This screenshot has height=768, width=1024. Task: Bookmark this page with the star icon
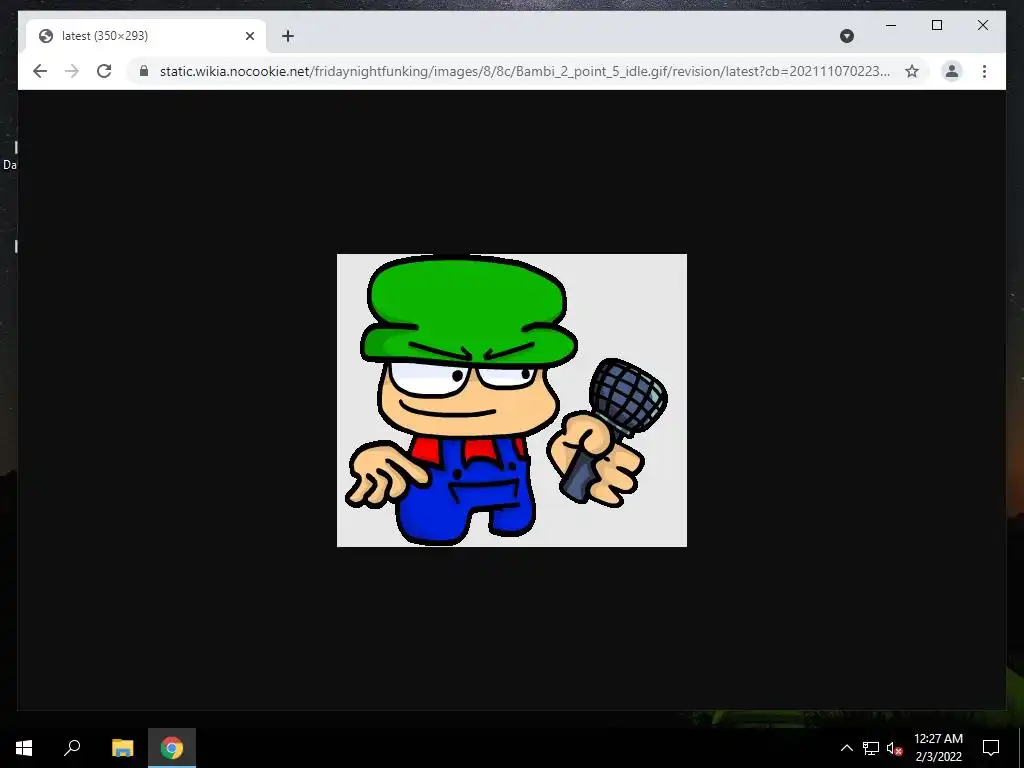click(912, 71)
